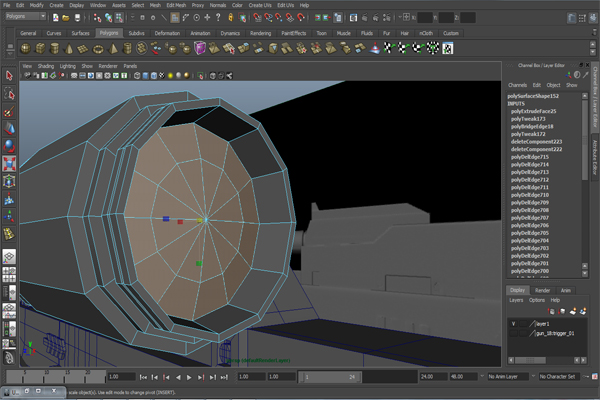Move selected layer up in list
The height and width of the screenshot is (400, 600).
tap(551, 312)
